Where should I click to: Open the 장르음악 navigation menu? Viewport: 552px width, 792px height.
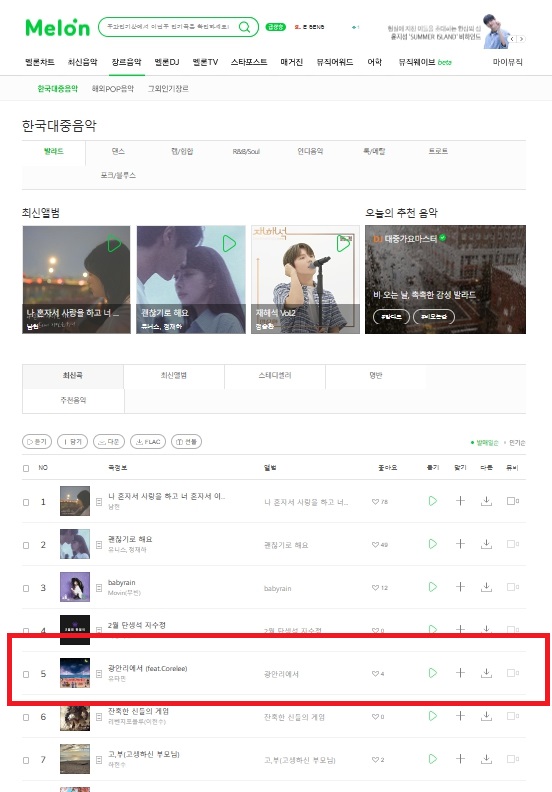click(x=126, y=62)
